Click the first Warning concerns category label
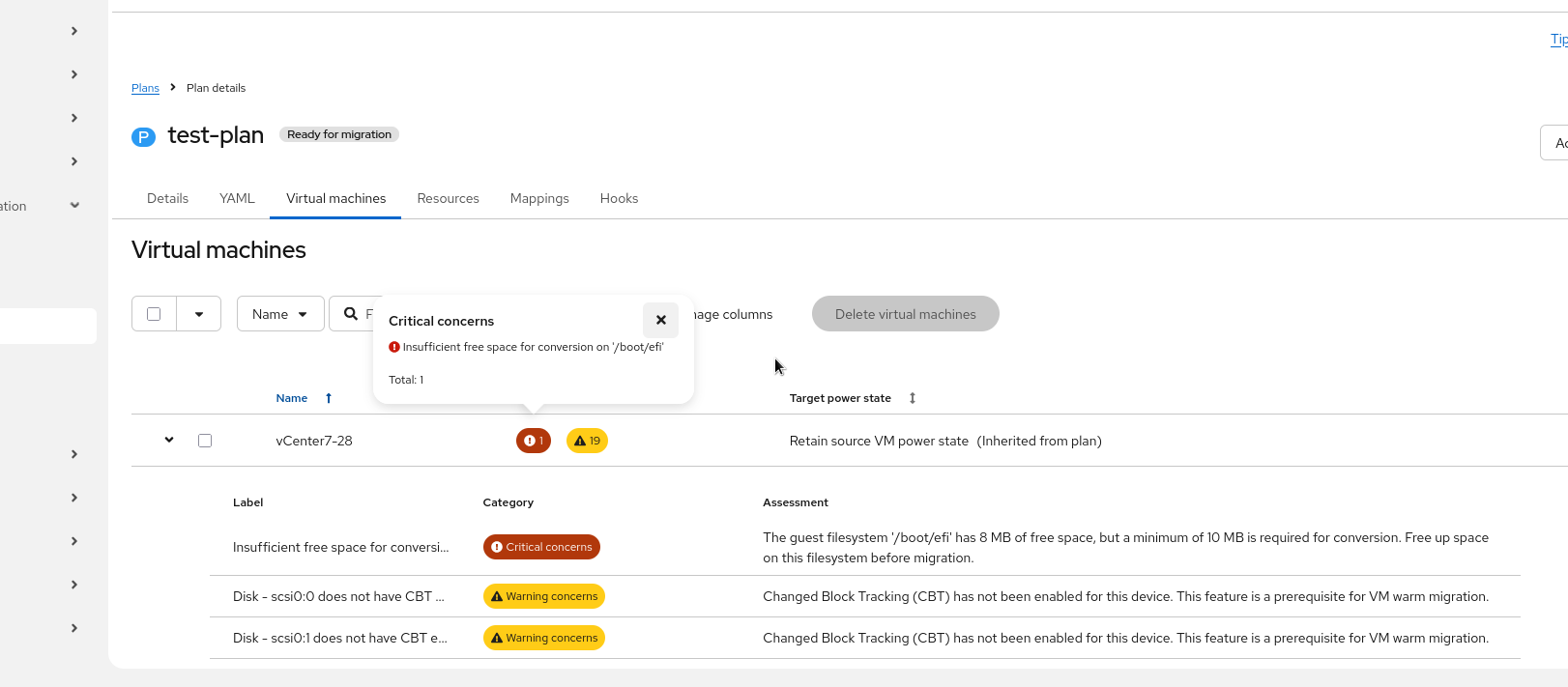The height and width of the screenshot is (687, 1568). click(543, 596)
